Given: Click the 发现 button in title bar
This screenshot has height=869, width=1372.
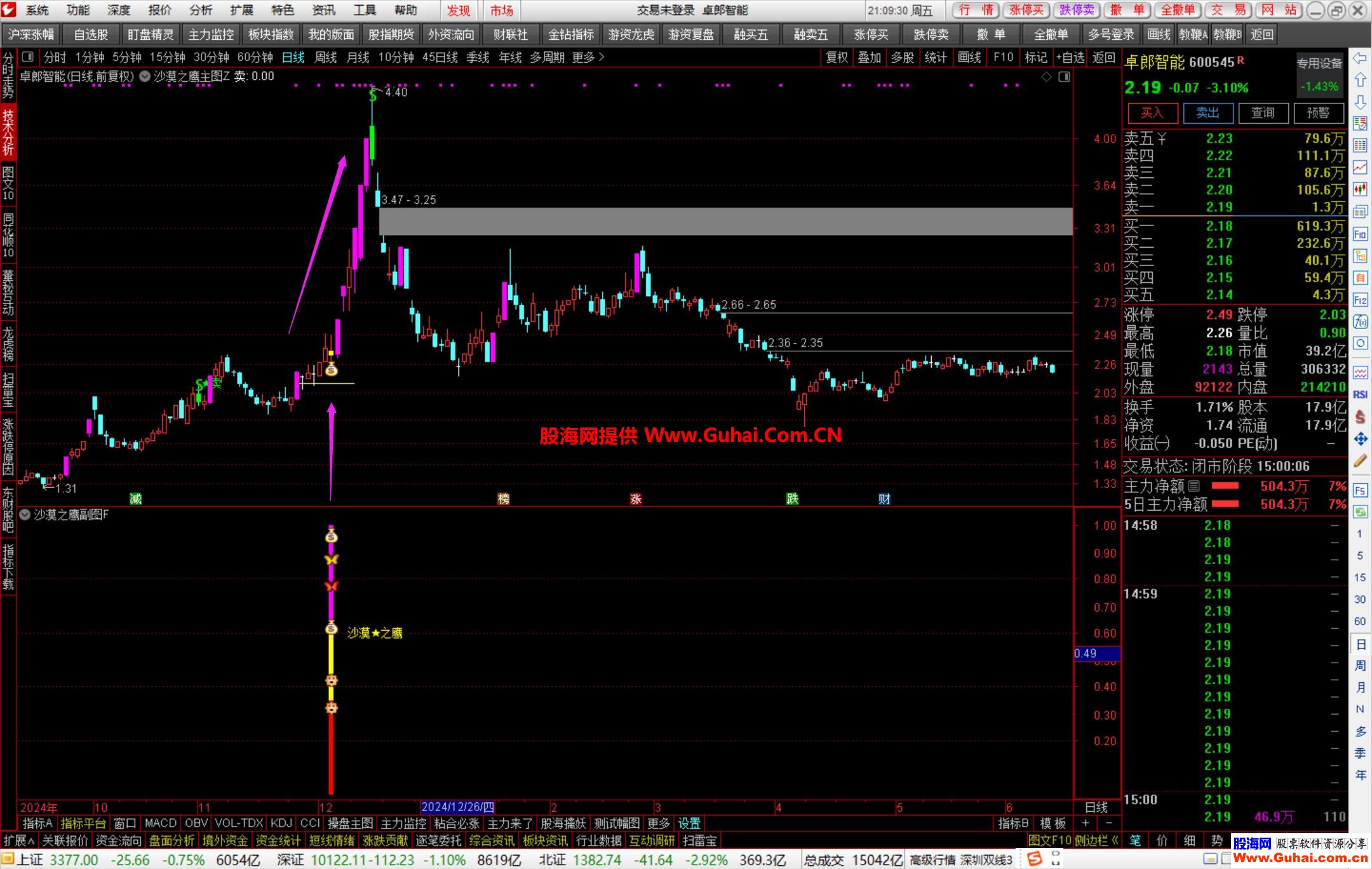Looking at the screenshot, I should tap(459, 10).
